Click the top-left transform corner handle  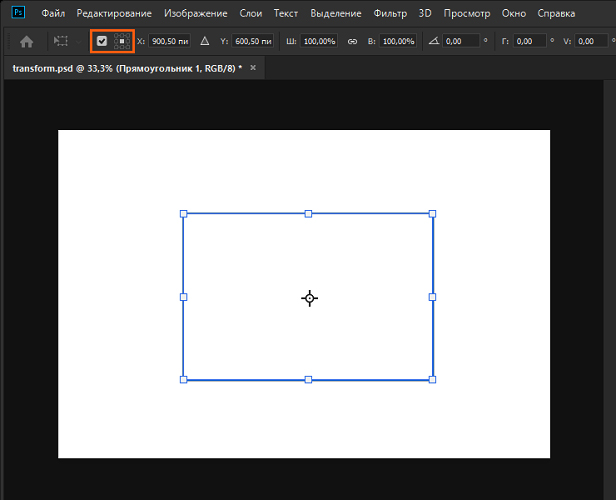183,214
